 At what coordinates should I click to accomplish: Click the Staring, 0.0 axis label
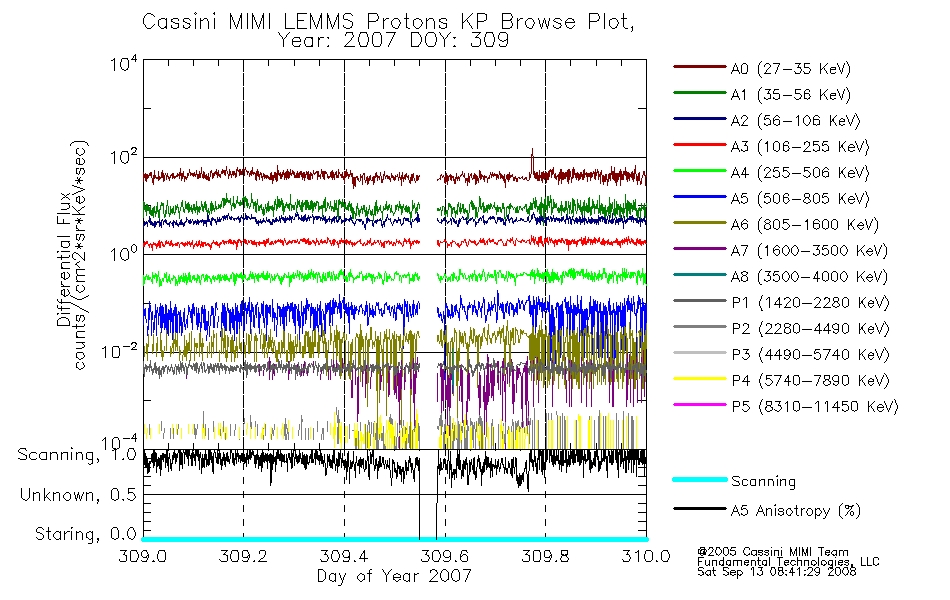85,534
